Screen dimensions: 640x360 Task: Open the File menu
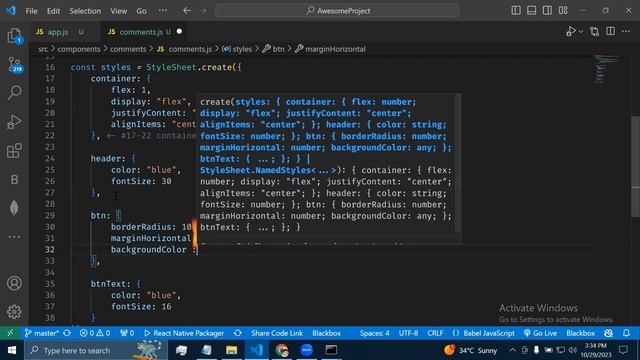[x=31, y=11]
